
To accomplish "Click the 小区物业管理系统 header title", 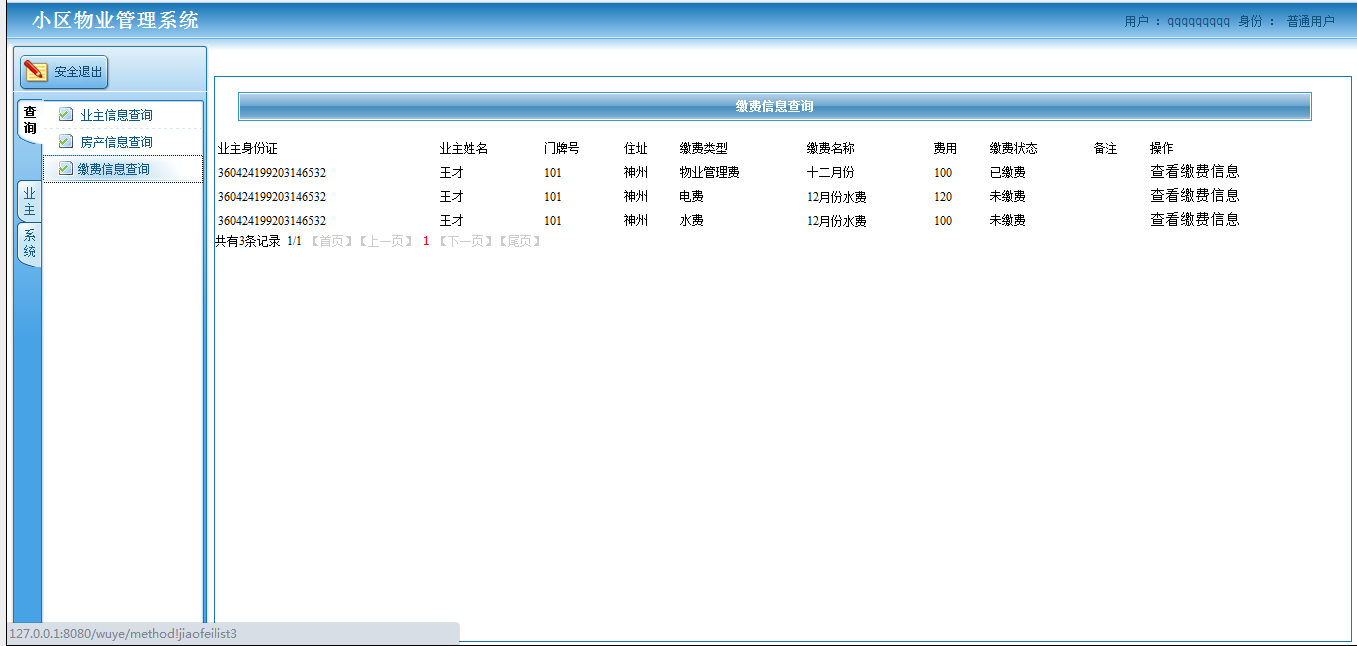I will (x=115, y=20).
